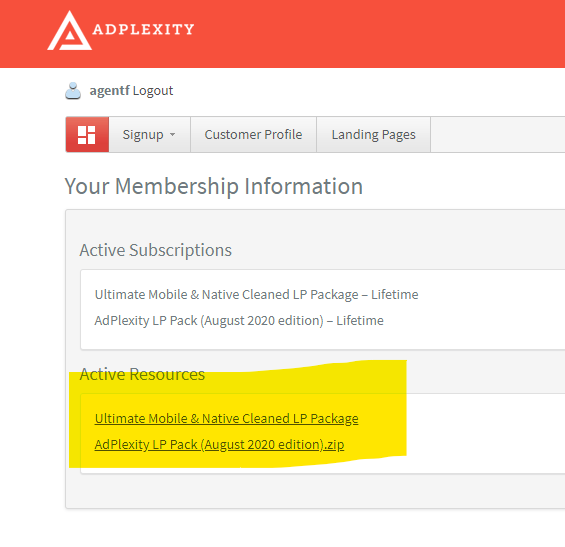
Task: Go to Customer Profile tab
Action: (253, 134)
